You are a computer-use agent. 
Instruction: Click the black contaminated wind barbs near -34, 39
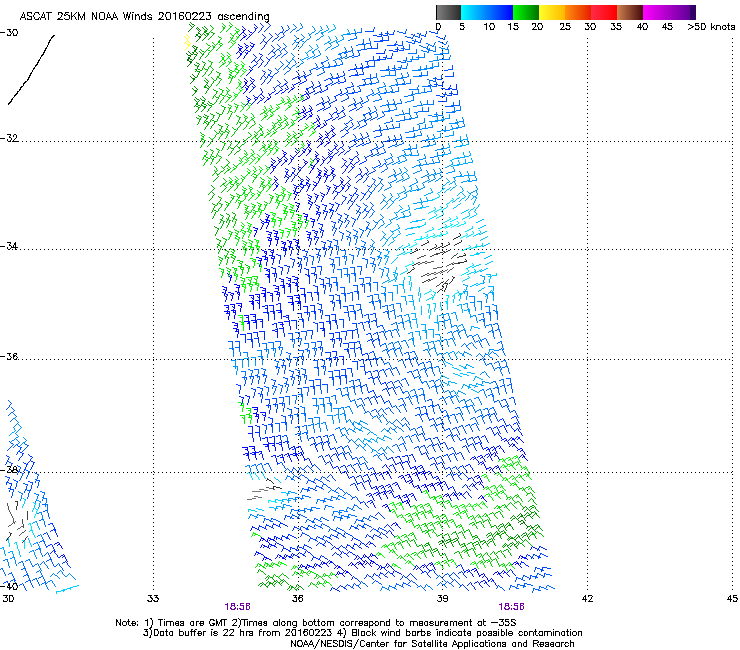click(438, 261)
